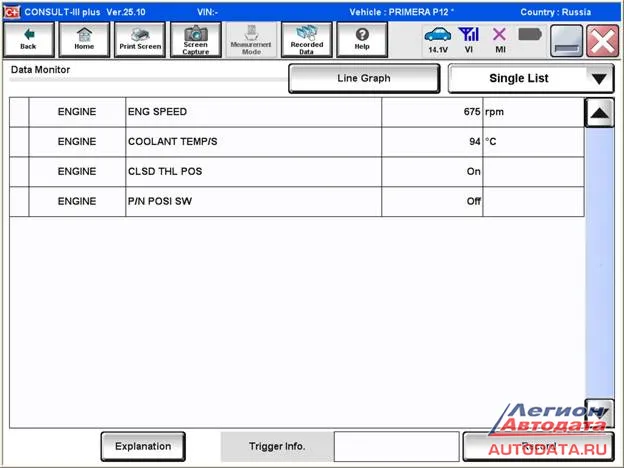624x468 pixels.
Task: Open Explanation for monitored item
Action: coord(143,447)
